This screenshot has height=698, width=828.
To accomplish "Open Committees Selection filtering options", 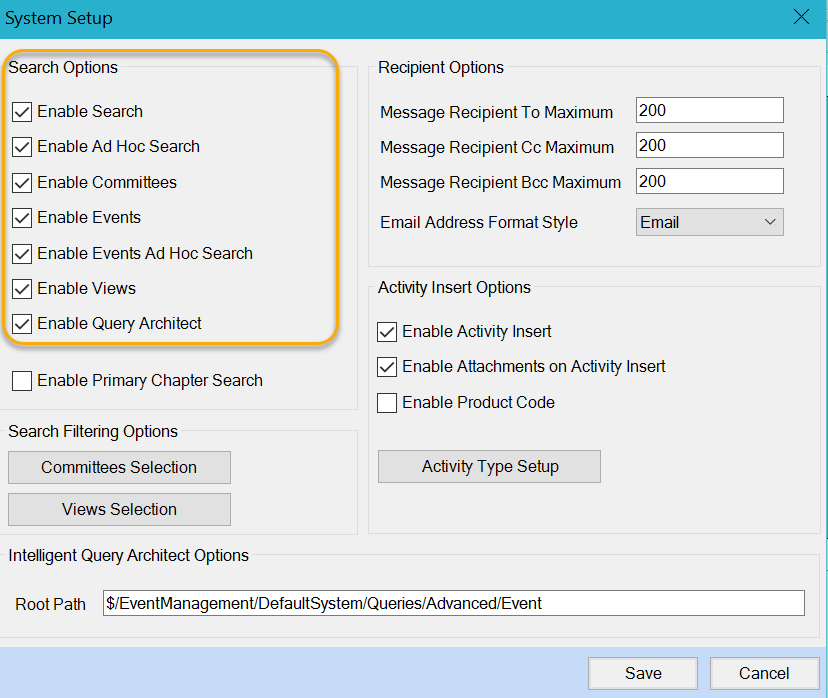I will [x=119, y=467].
